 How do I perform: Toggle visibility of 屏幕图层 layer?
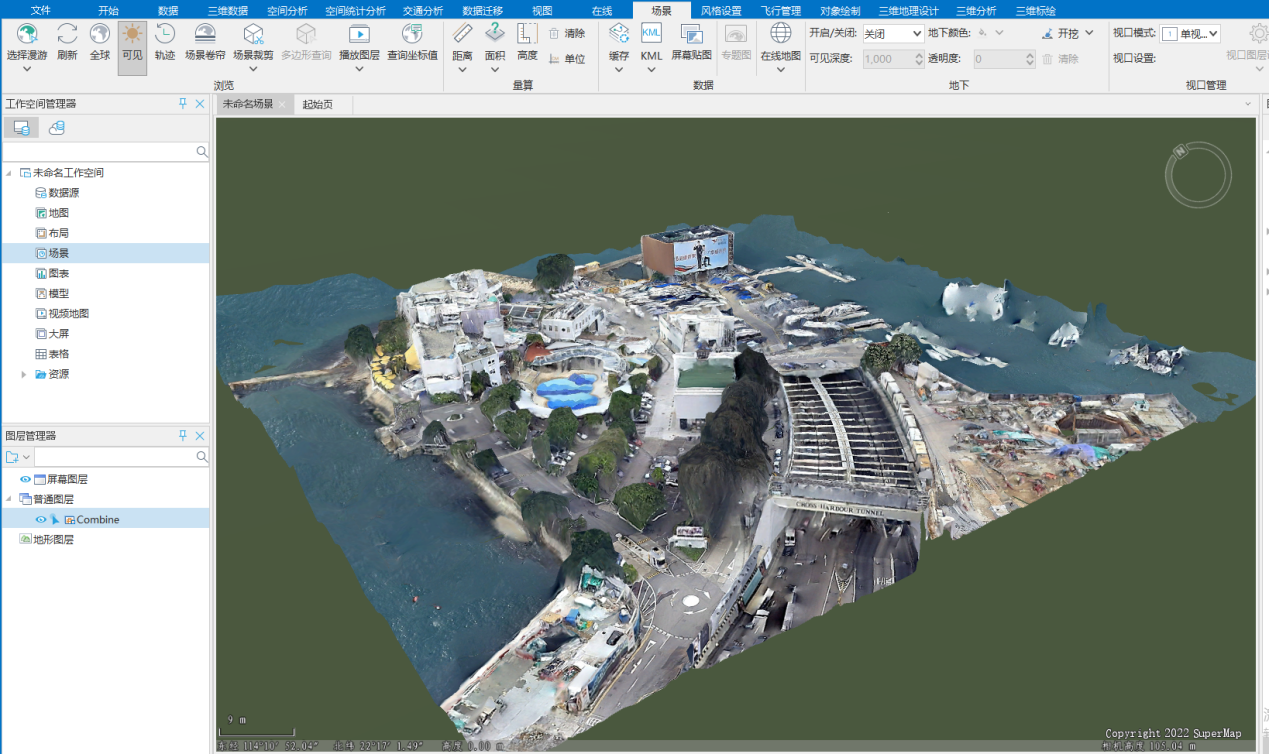25,480
